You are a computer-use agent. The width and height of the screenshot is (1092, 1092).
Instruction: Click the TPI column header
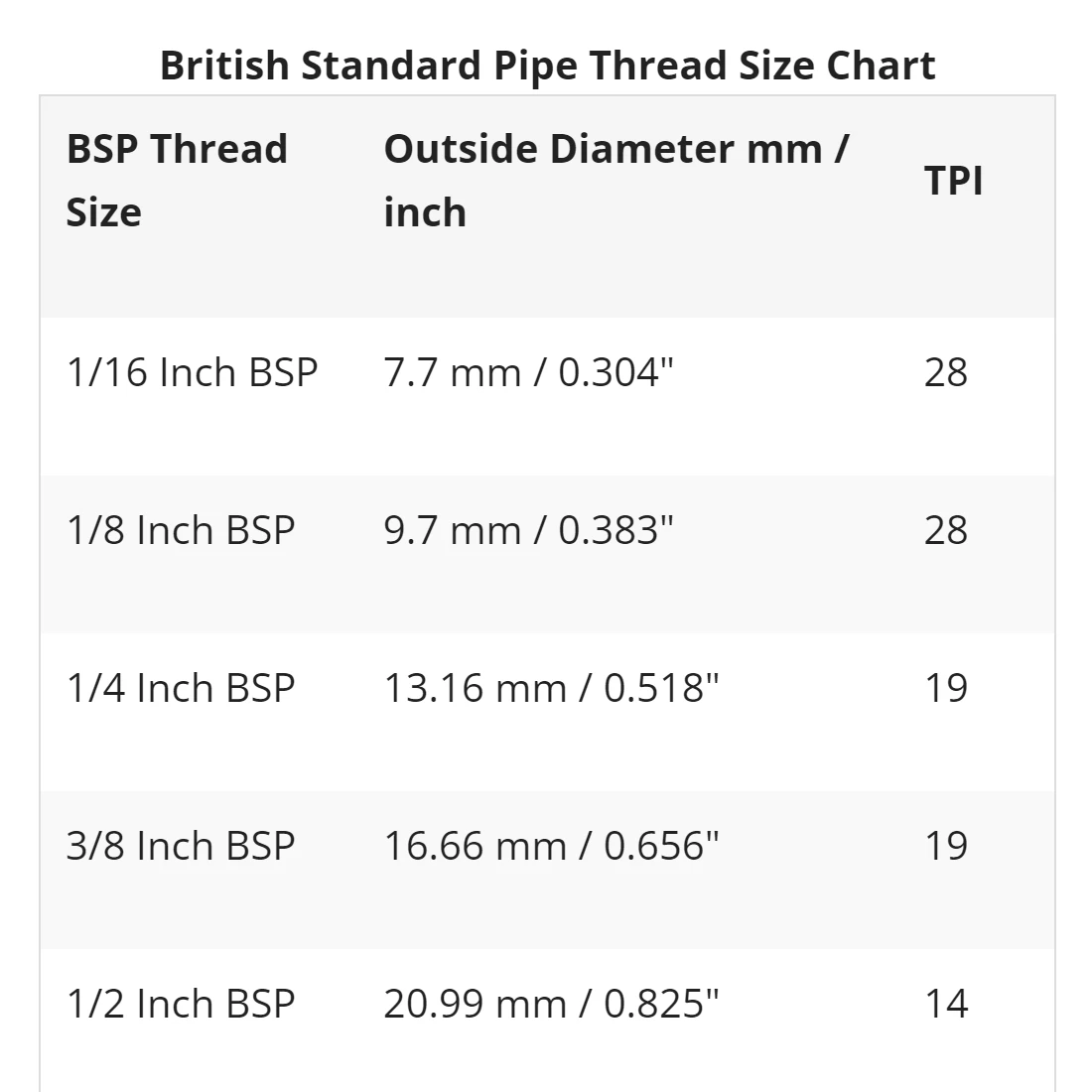[x=953, y=181]
